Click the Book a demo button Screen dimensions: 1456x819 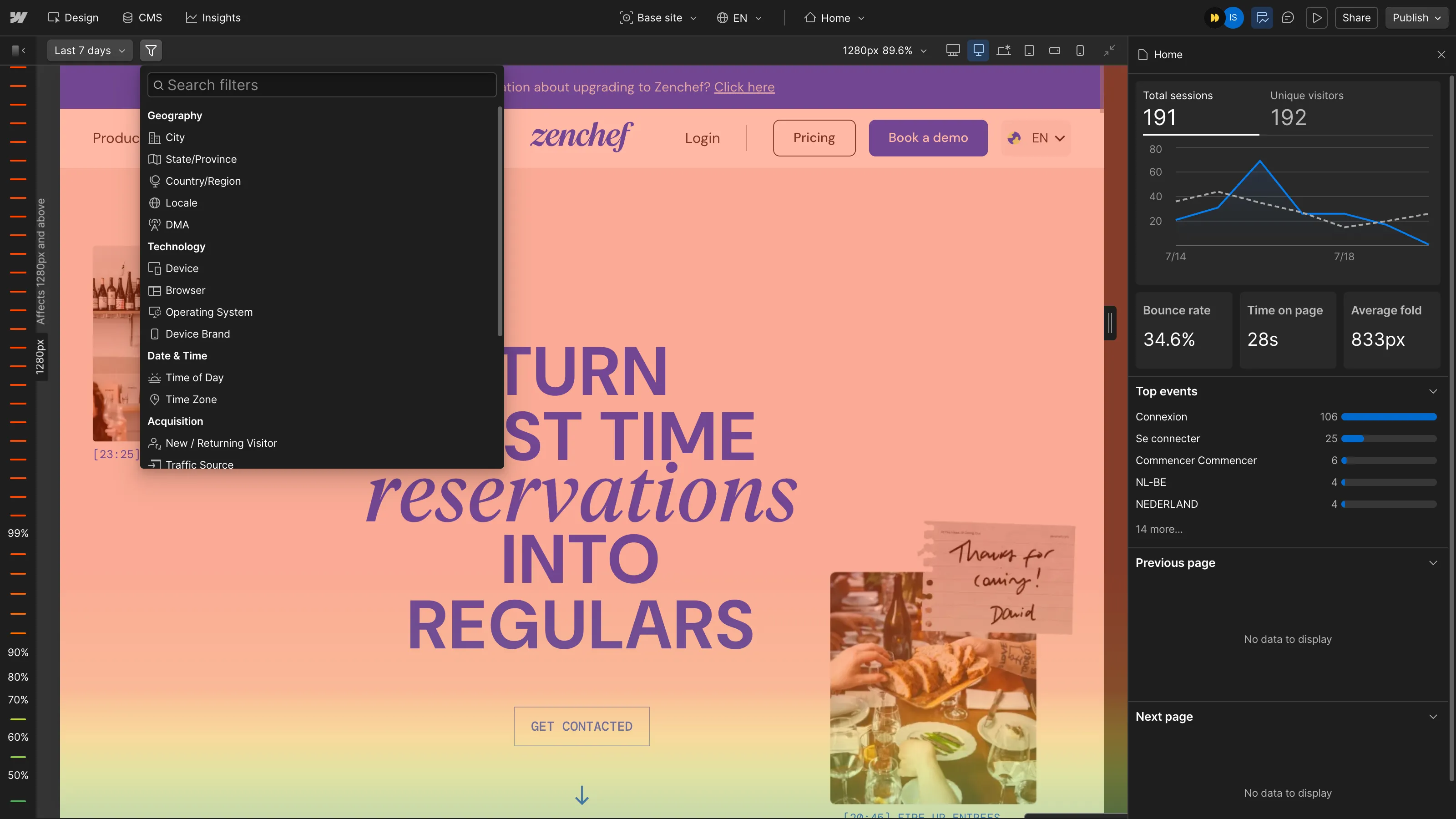pyautogui.click(x=928, y=137)
